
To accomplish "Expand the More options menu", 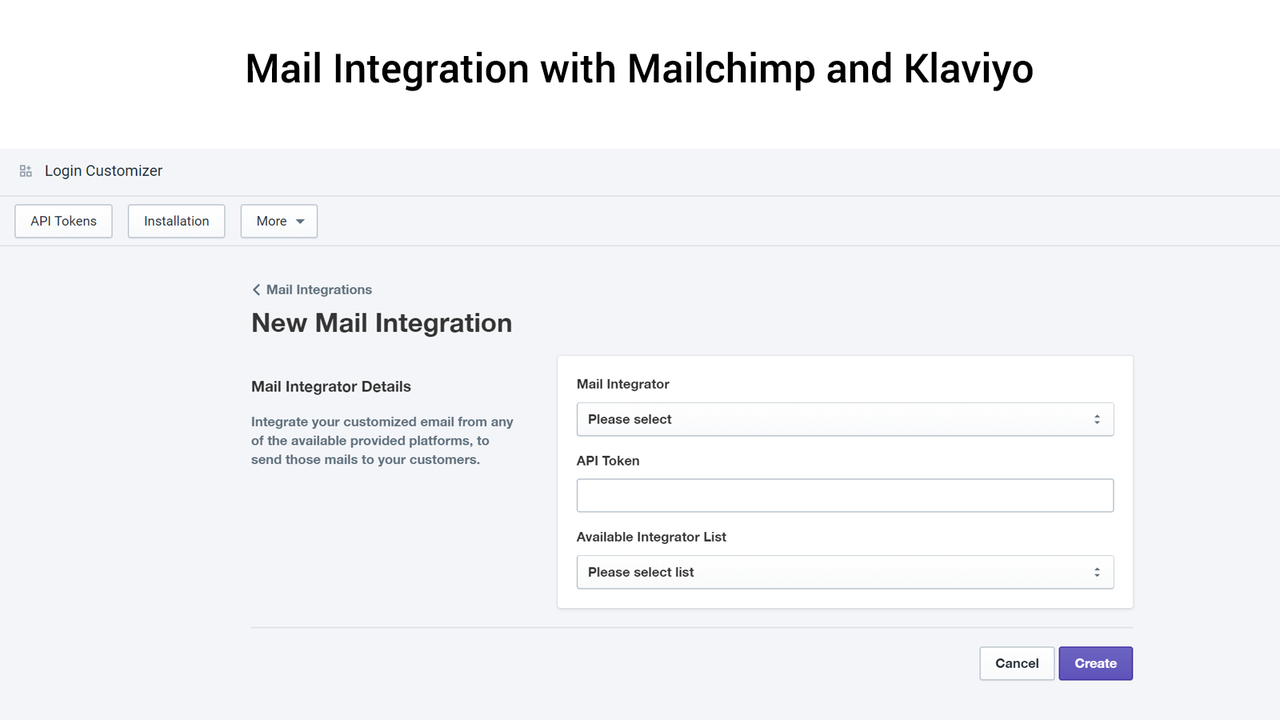I will click(278, 221).
